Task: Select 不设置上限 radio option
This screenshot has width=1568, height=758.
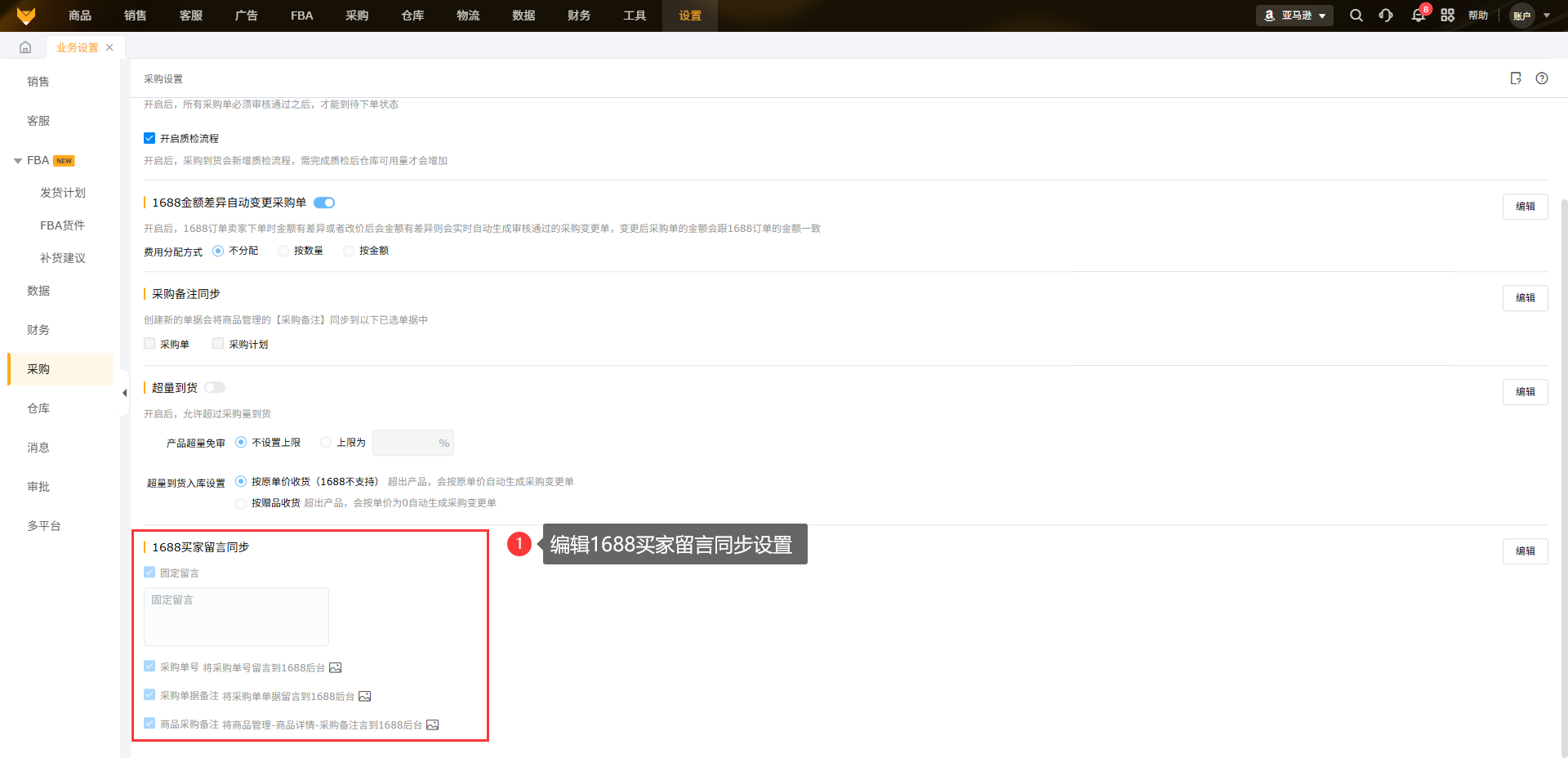Action: [x=241, y=442]
